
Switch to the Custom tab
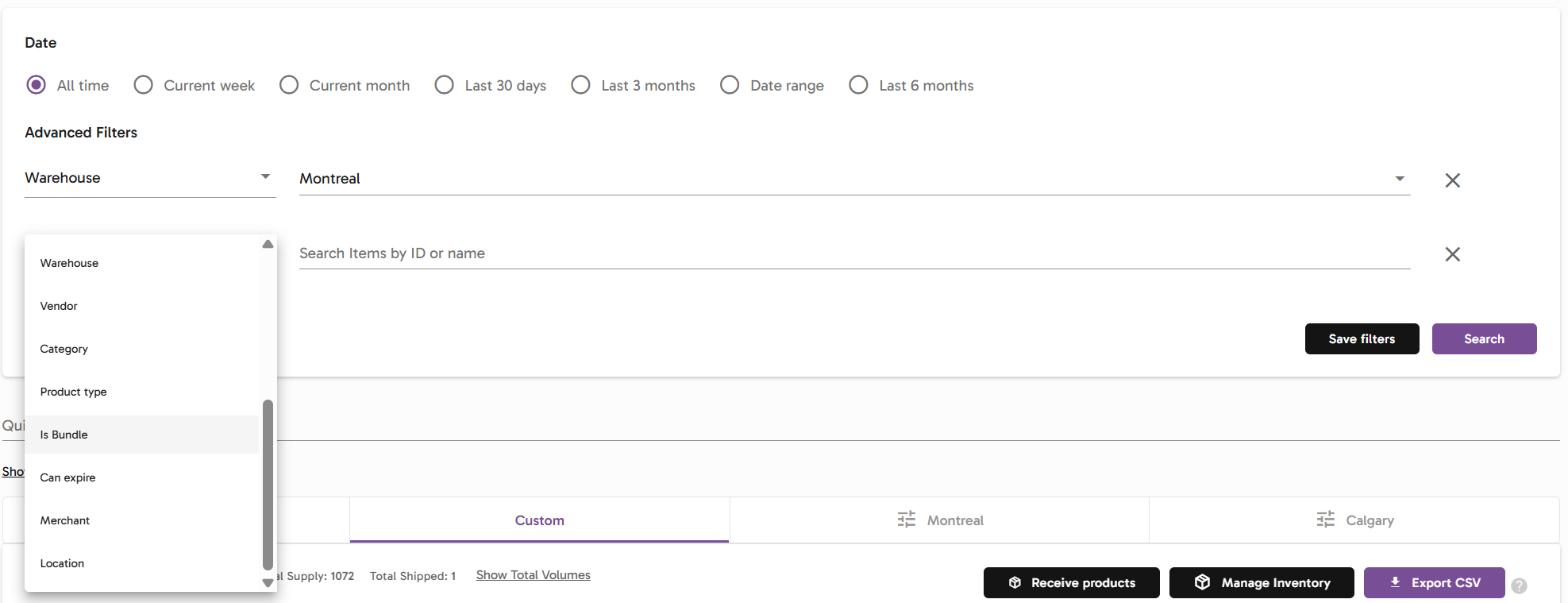point(539,520)
